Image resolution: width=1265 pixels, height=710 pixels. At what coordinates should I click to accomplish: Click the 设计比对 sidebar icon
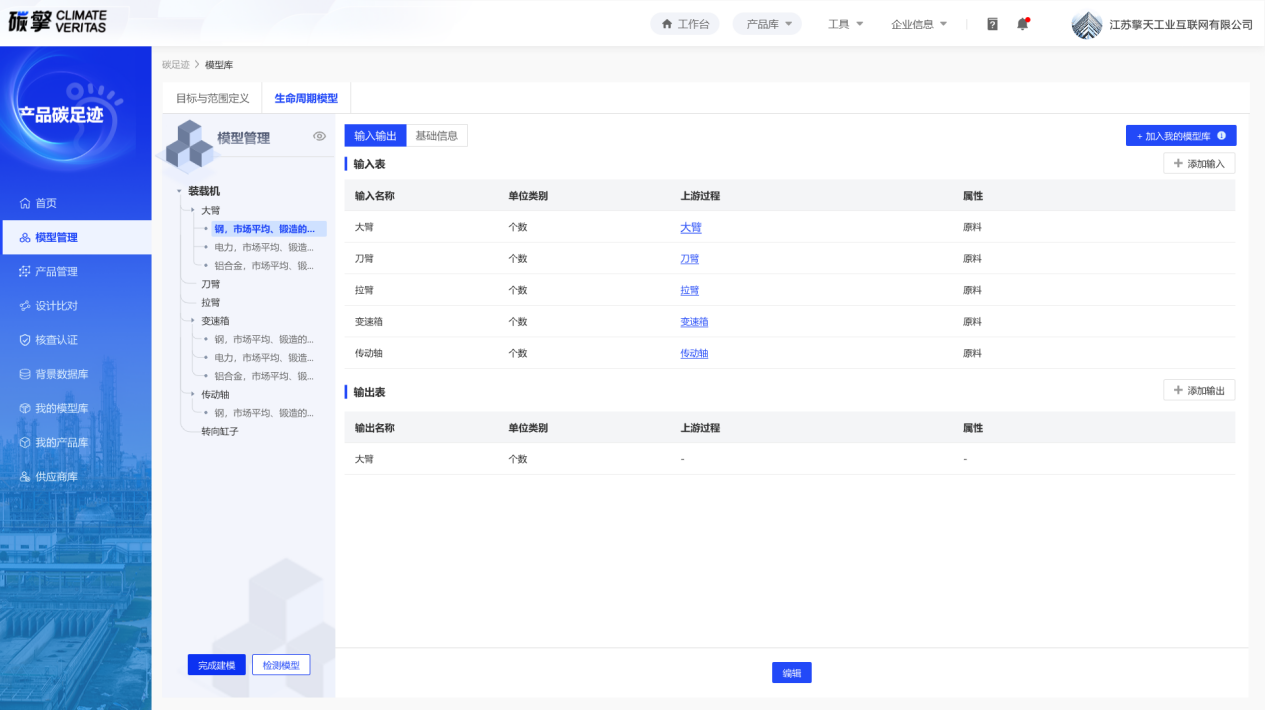tap(25, 306)
